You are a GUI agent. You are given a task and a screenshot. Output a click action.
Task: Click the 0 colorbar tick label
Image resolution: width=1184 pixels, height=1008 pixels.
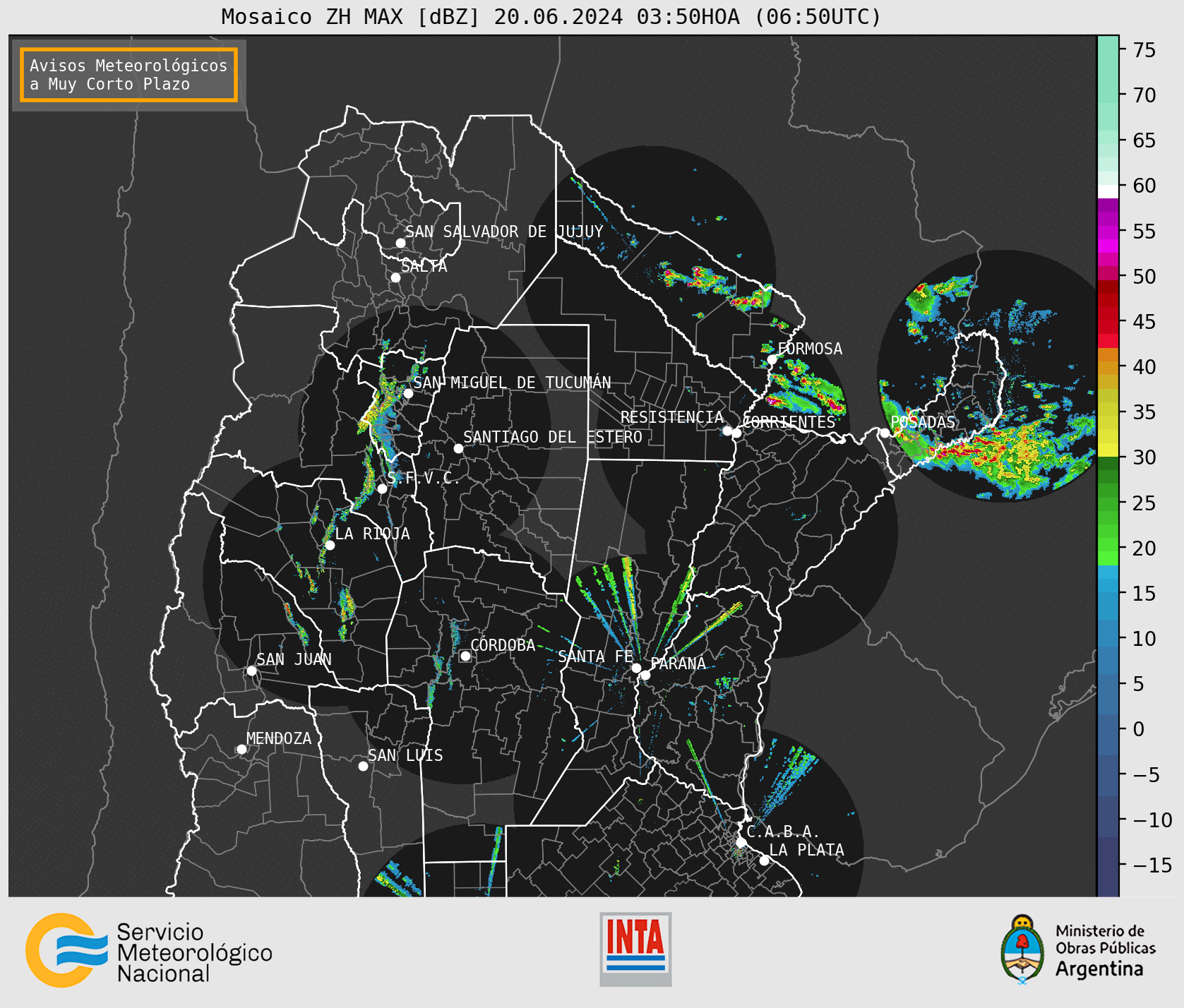1139,729
